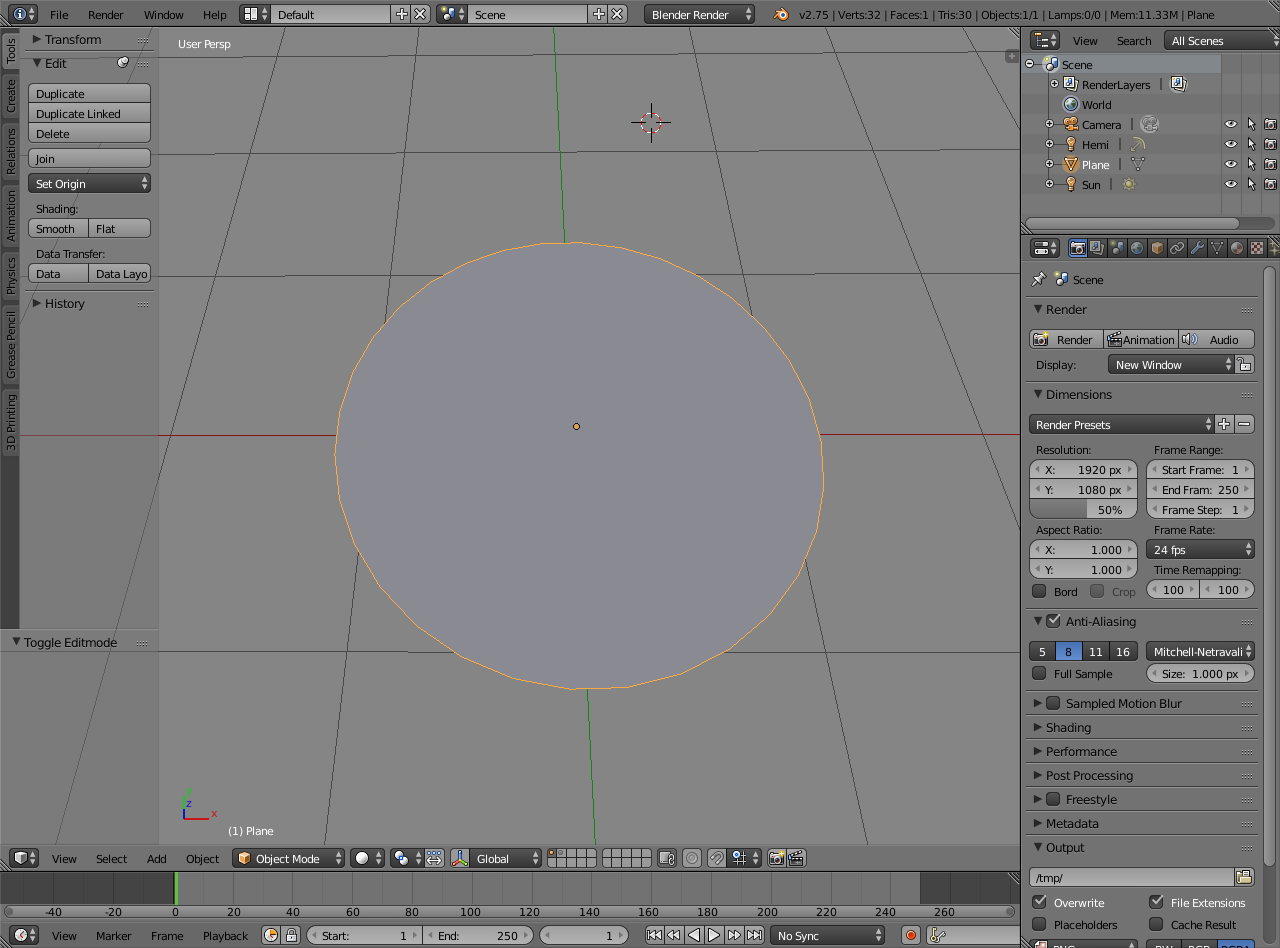This screenshot has width=1280, height=948.
Task: Open the mesh Data triangle tab
Action: tap(1217, 248)
